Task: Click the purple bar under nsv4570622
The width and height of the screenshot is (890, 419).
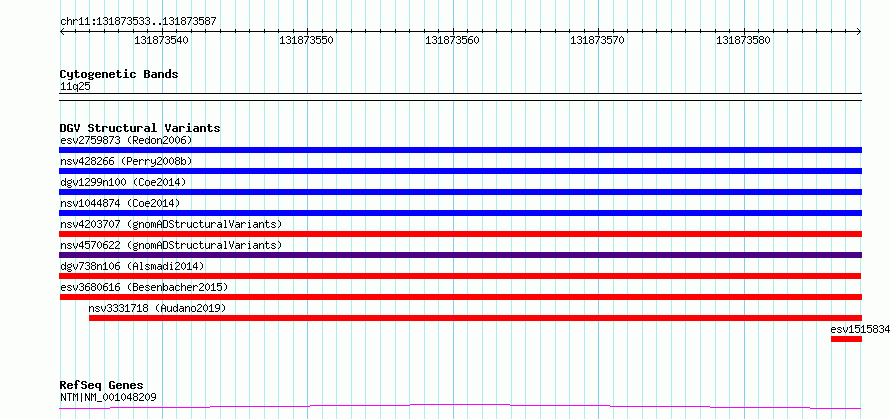Action: pyautogui.click(x=460, y=255)
